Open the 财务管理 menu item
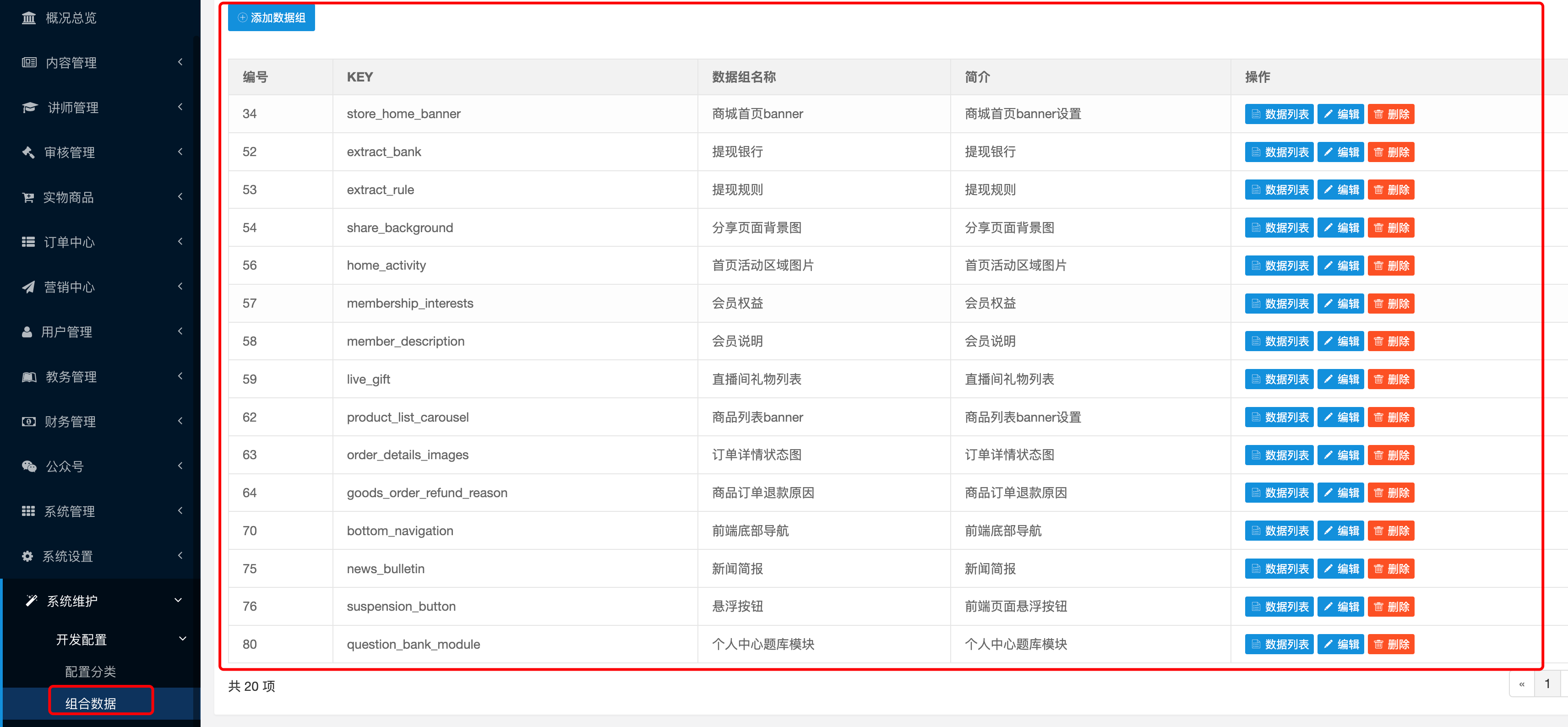This screenshot has width=1568, height=727. [100, 422]
